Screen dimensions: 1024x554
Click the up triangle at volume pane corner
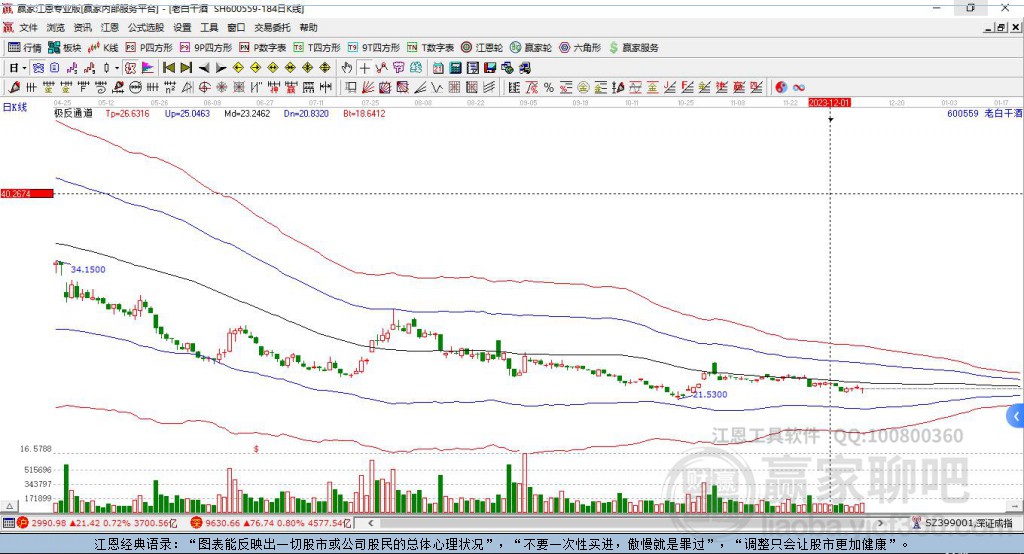click(9, 506)
